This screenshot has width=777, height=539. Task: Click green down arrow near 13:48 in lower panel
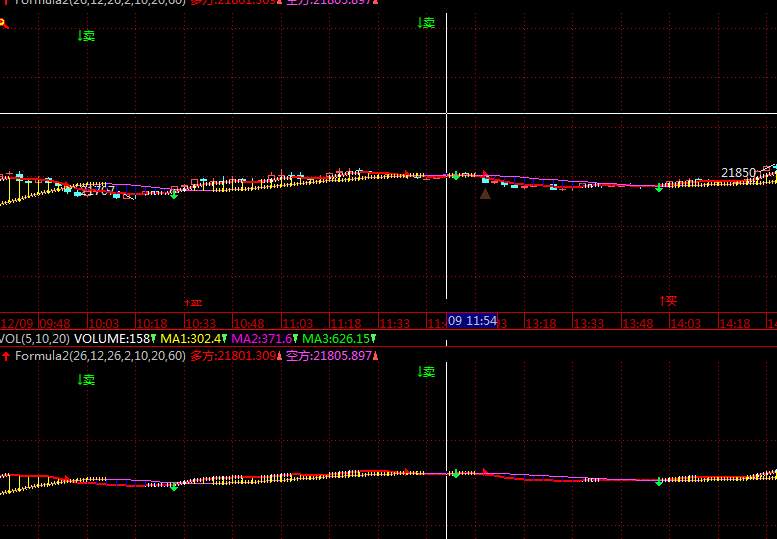(659, 482)
